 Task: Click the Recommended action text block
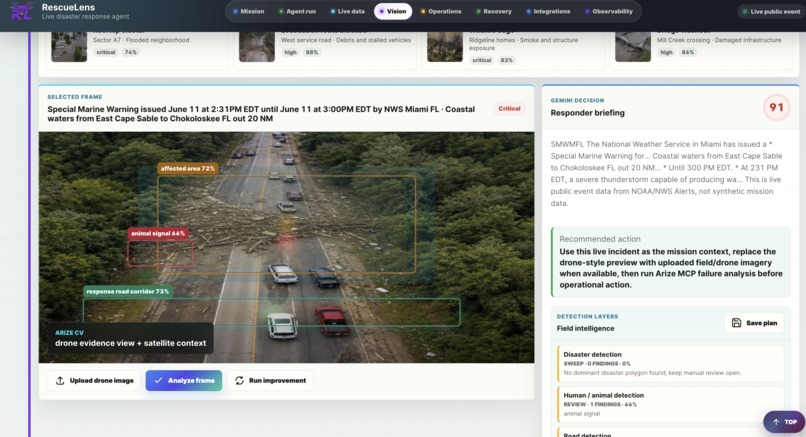coord(671,262)
